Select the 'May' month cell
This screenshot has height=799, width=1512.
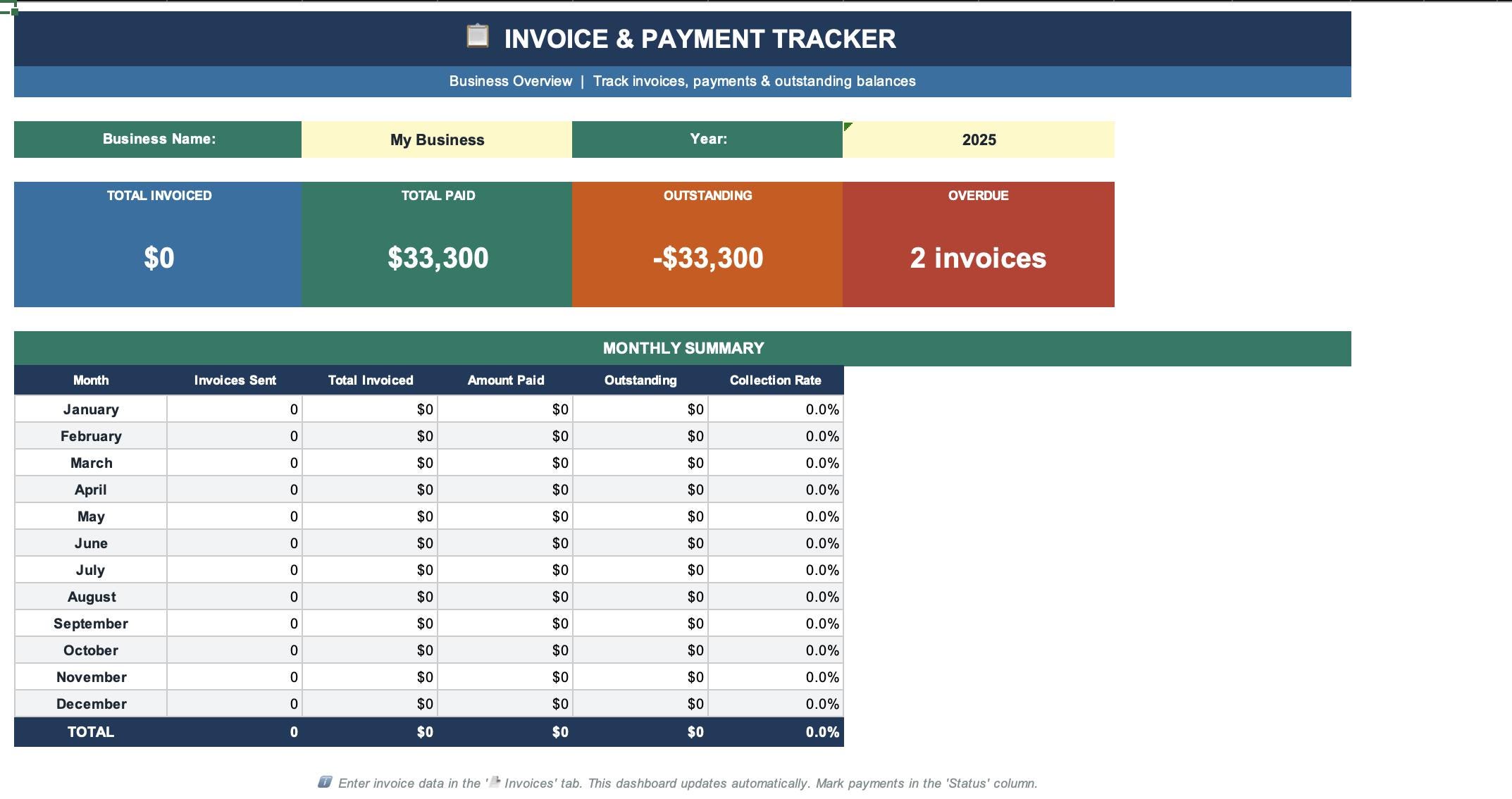[x=91, y=516]
